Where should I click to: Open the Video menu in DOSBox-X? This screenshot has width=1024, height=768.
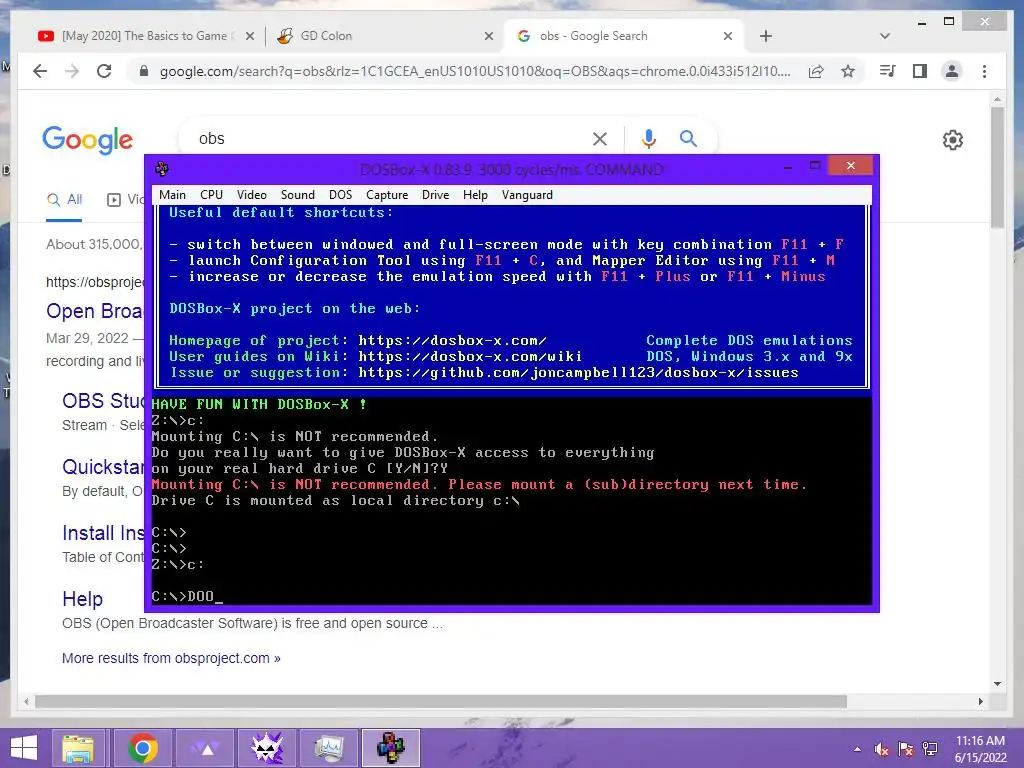tap(251, 195)
